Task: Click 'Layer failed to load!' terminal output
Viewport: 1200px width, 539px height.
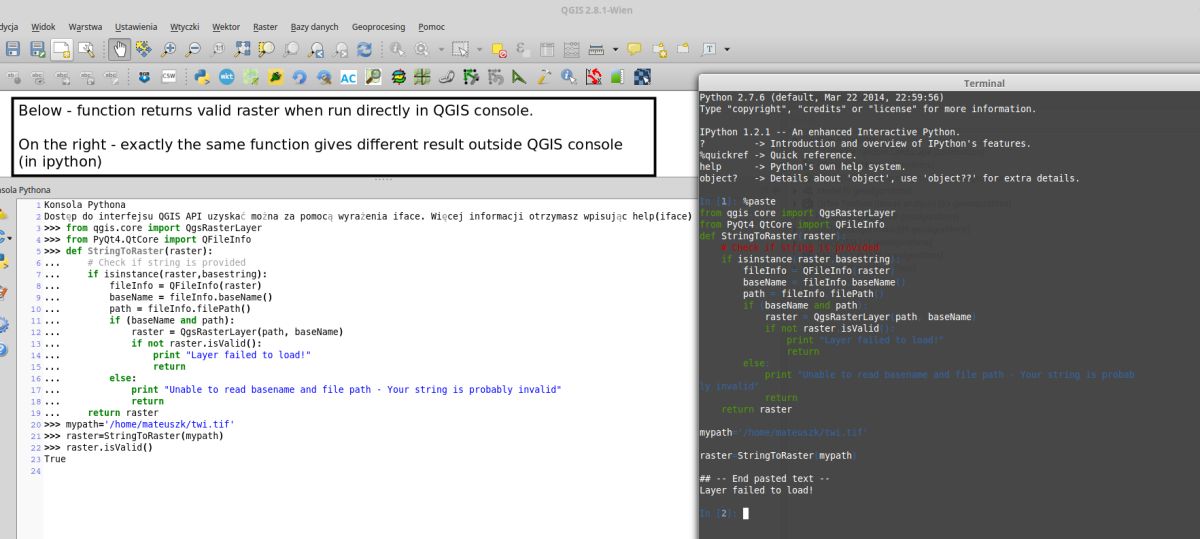Action: tap(756, 490)
